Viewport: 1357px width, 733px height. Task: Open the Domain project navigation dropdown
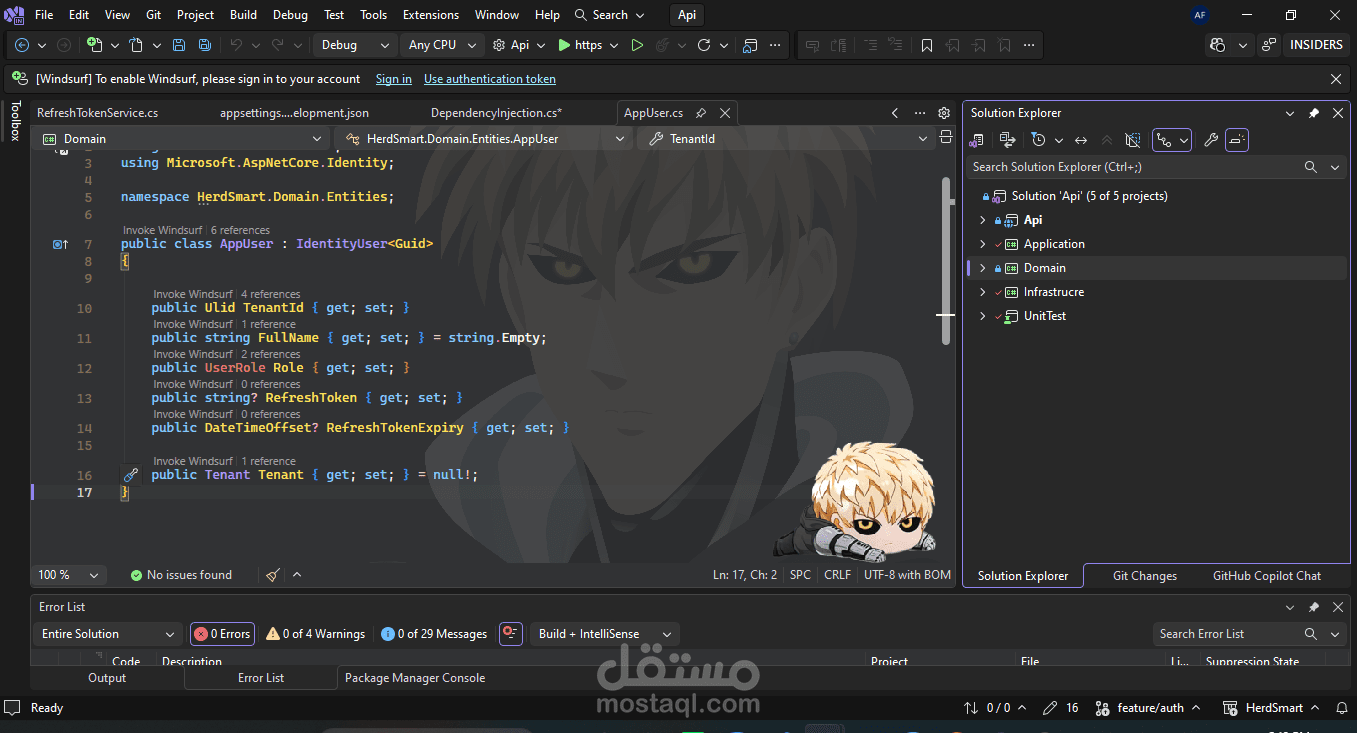(x=180, y=139)
